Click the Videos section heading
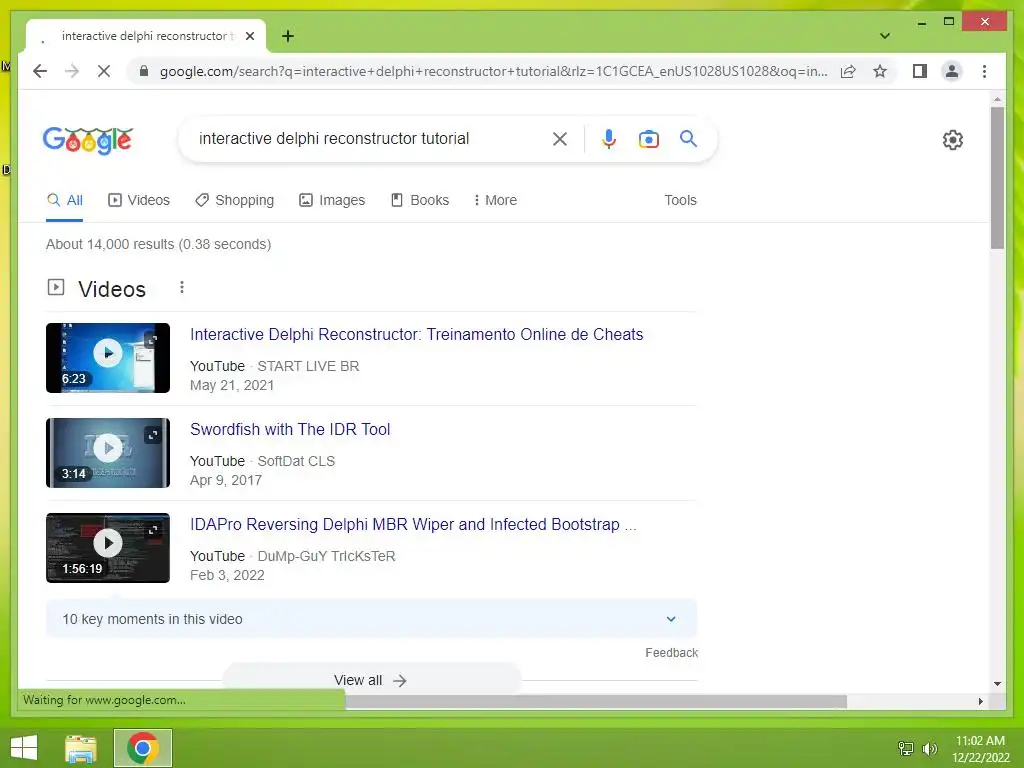The image size is (1024, 768). [112, 289]
